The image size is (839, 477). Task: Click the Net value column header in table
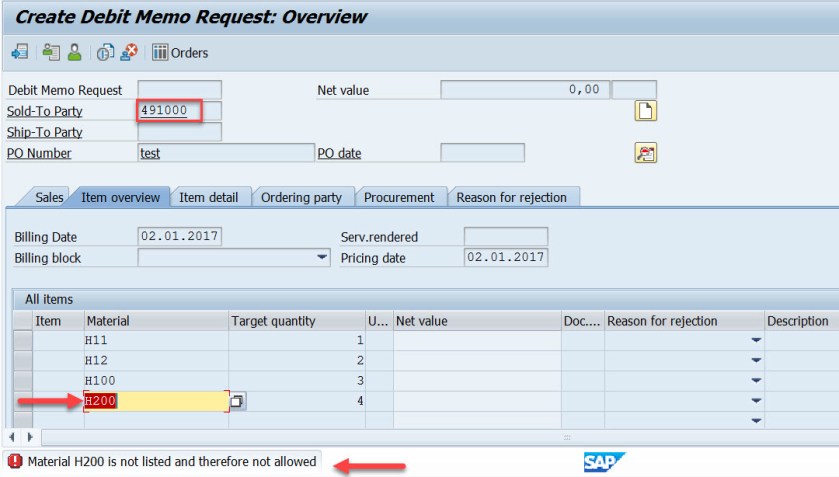point(477,321)
